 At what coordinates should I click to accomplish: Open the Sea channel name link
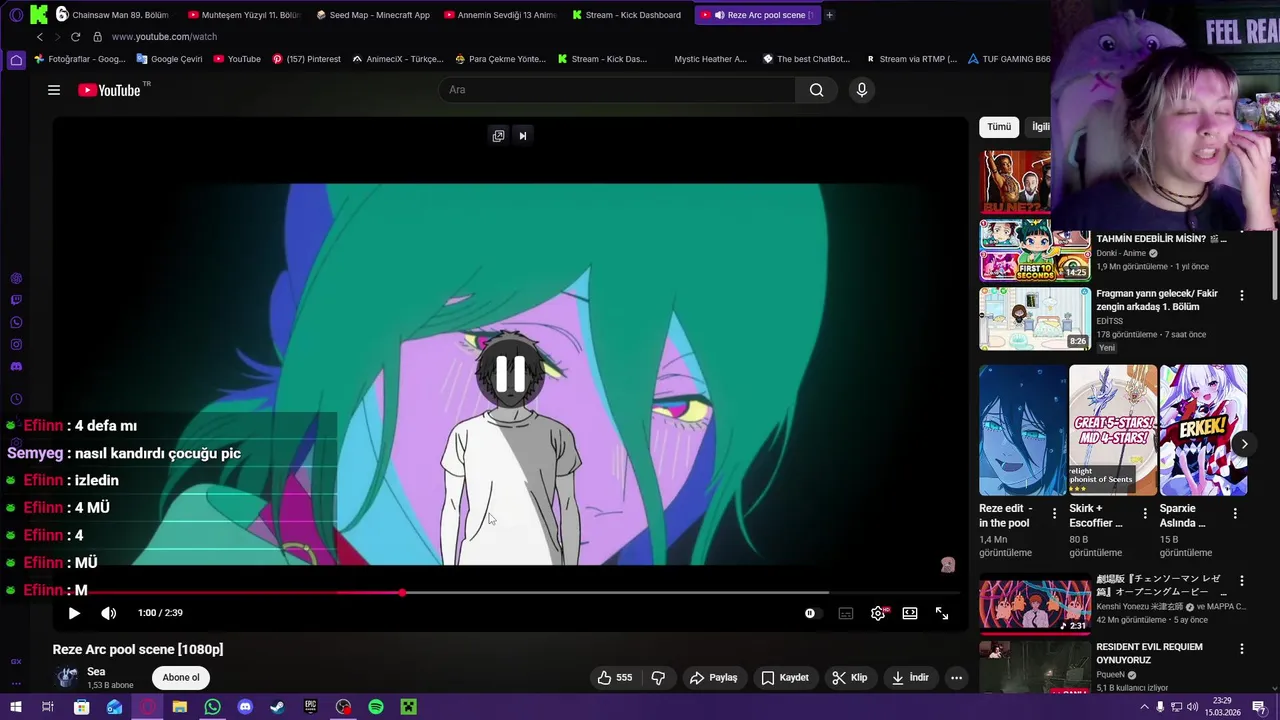click(96, 672)
